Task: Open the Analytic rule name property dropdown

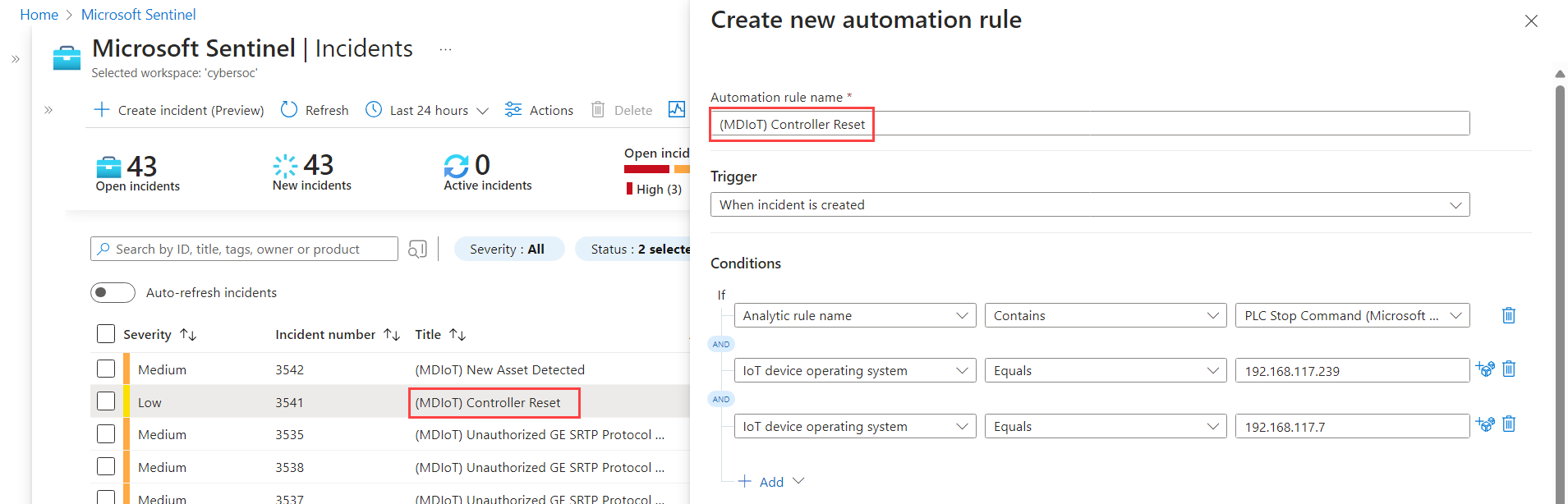Action: coord(855,315)
